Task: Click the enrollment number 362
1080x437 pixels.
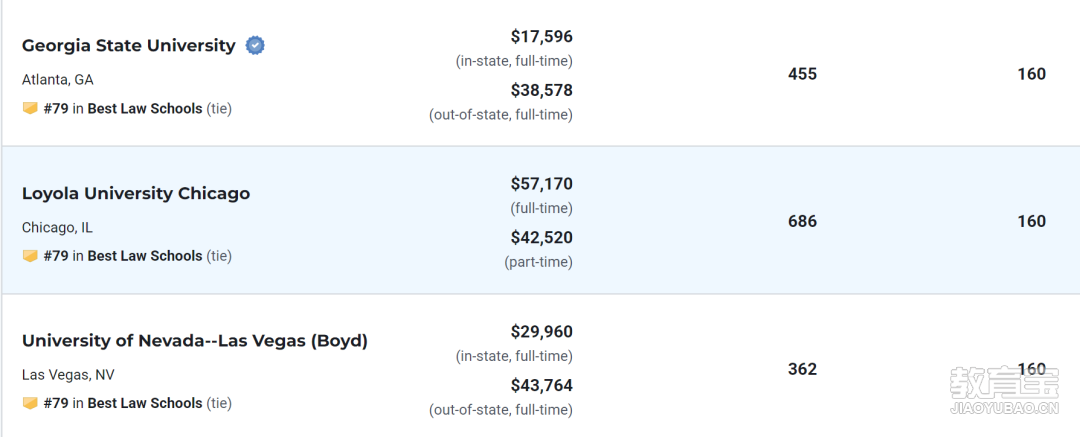Action: 802,369
